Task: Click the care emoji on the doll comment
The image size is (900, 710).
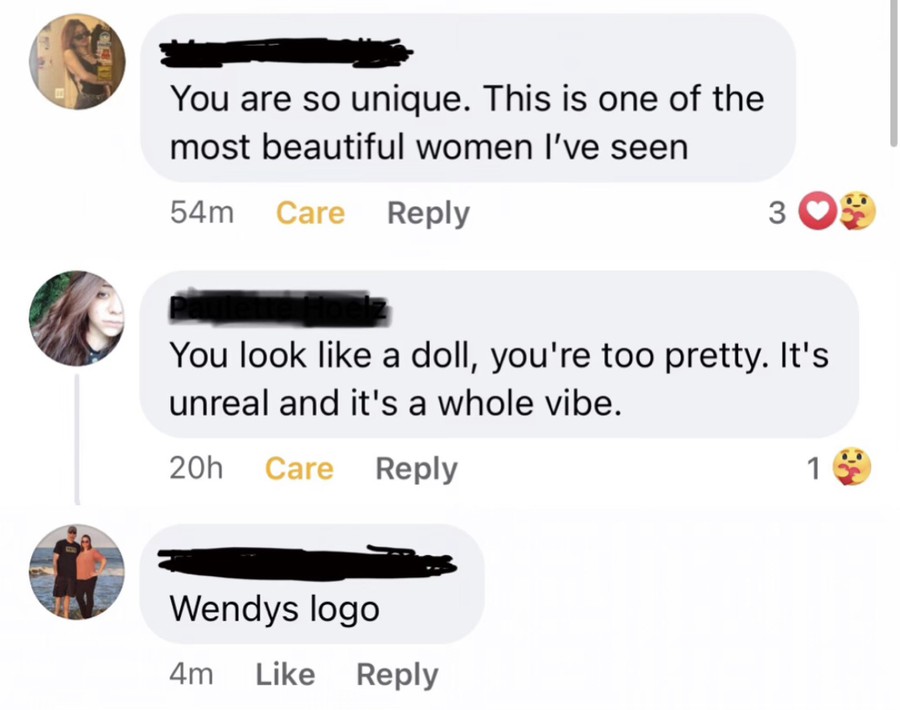Action: click(852, 467)
